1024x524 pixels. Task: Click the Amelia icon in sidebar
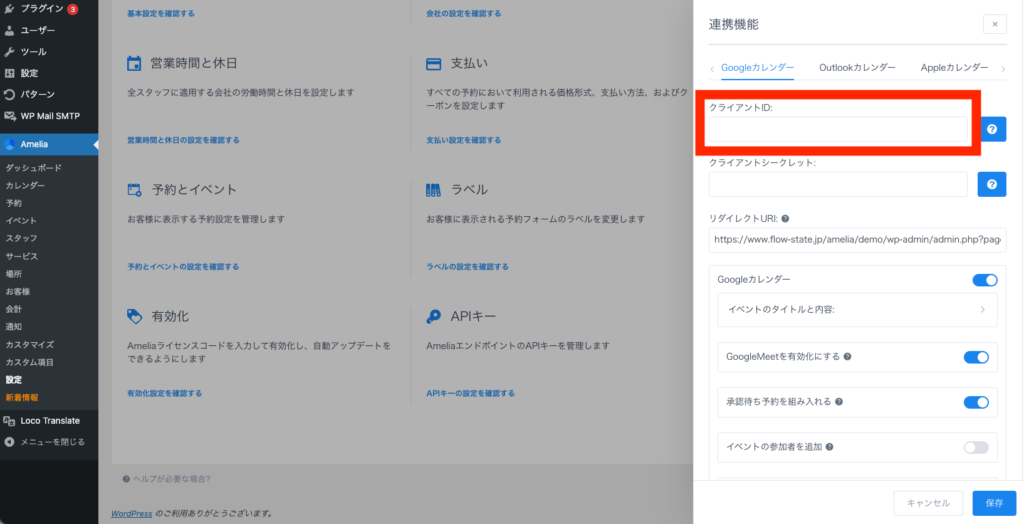(x=10, y=144)
